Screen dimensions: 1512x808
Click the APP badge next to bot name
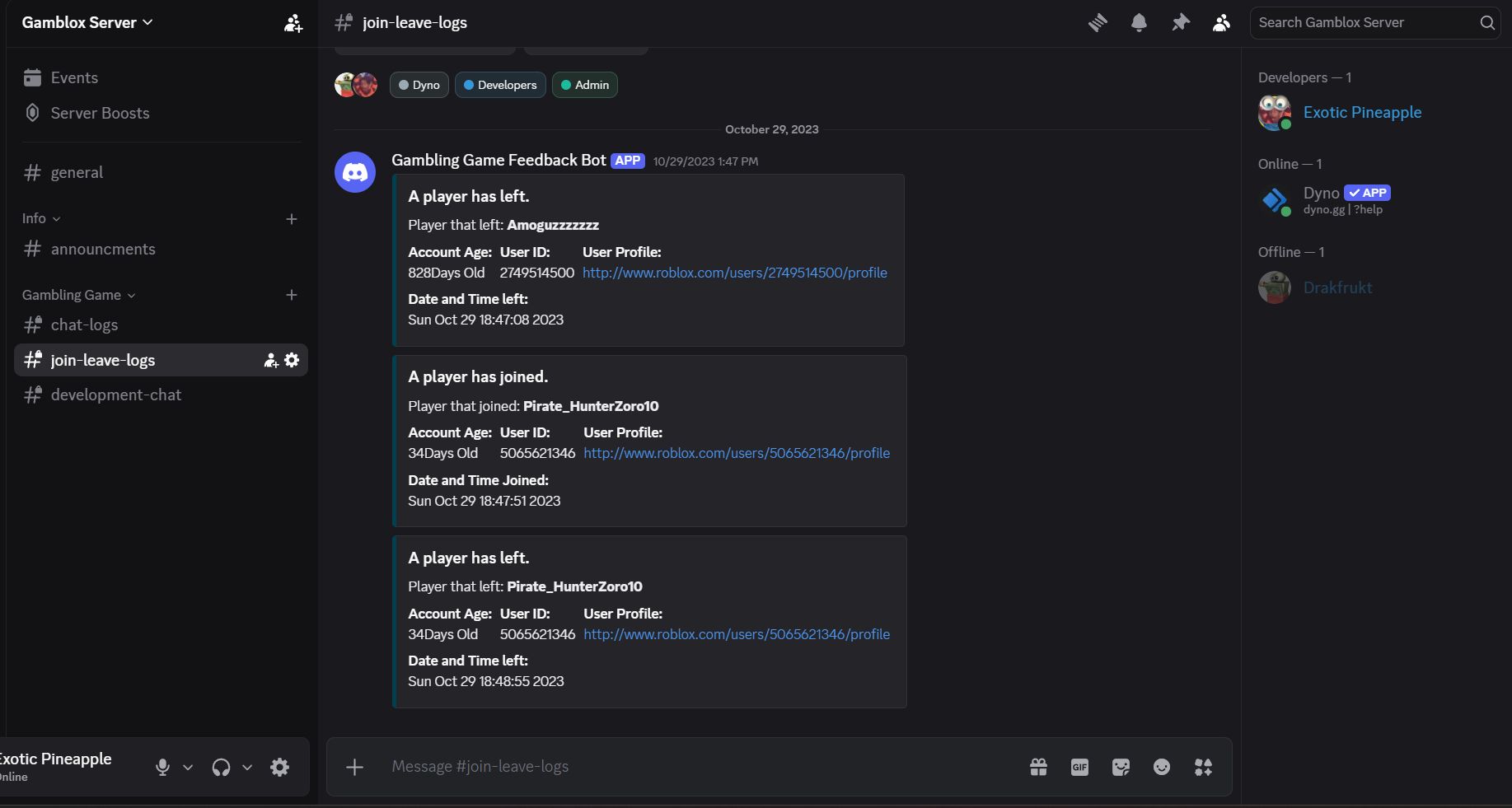(628, 161)
